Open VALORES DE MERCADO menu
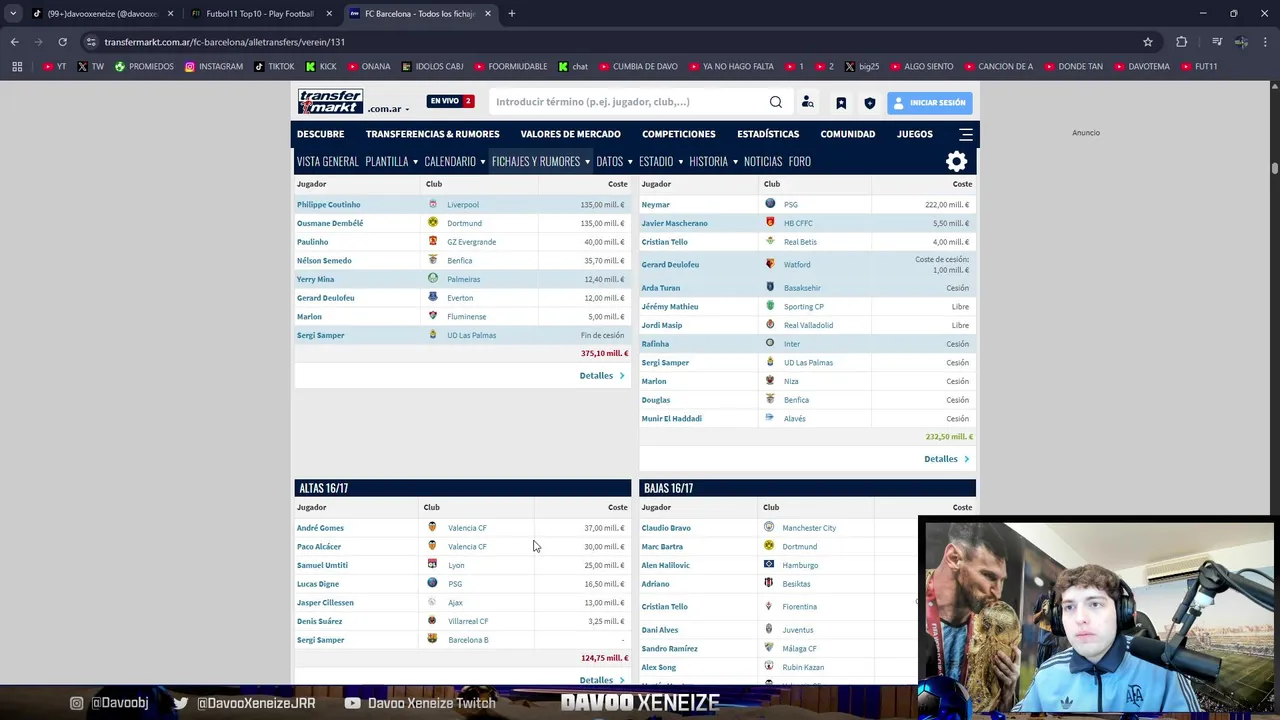1280x720 pixels. tap(570, 134)
